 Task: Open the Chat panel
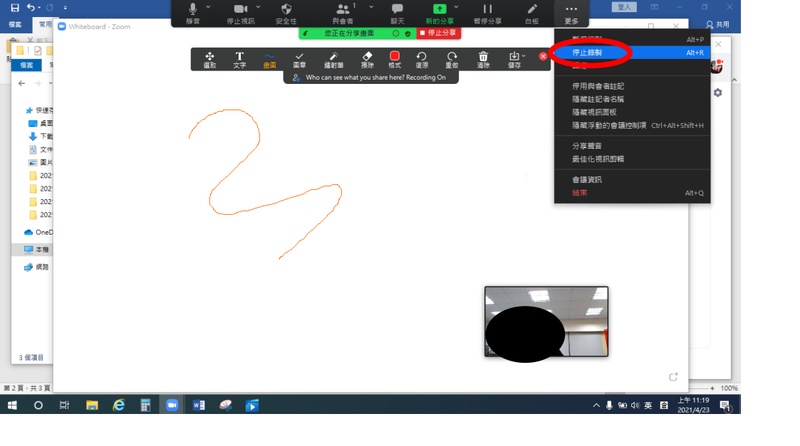pos(397,13)
